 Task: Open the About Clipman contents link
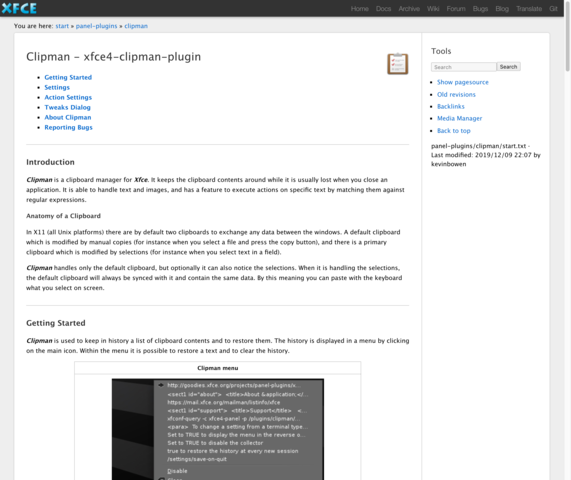click(68, 117)
